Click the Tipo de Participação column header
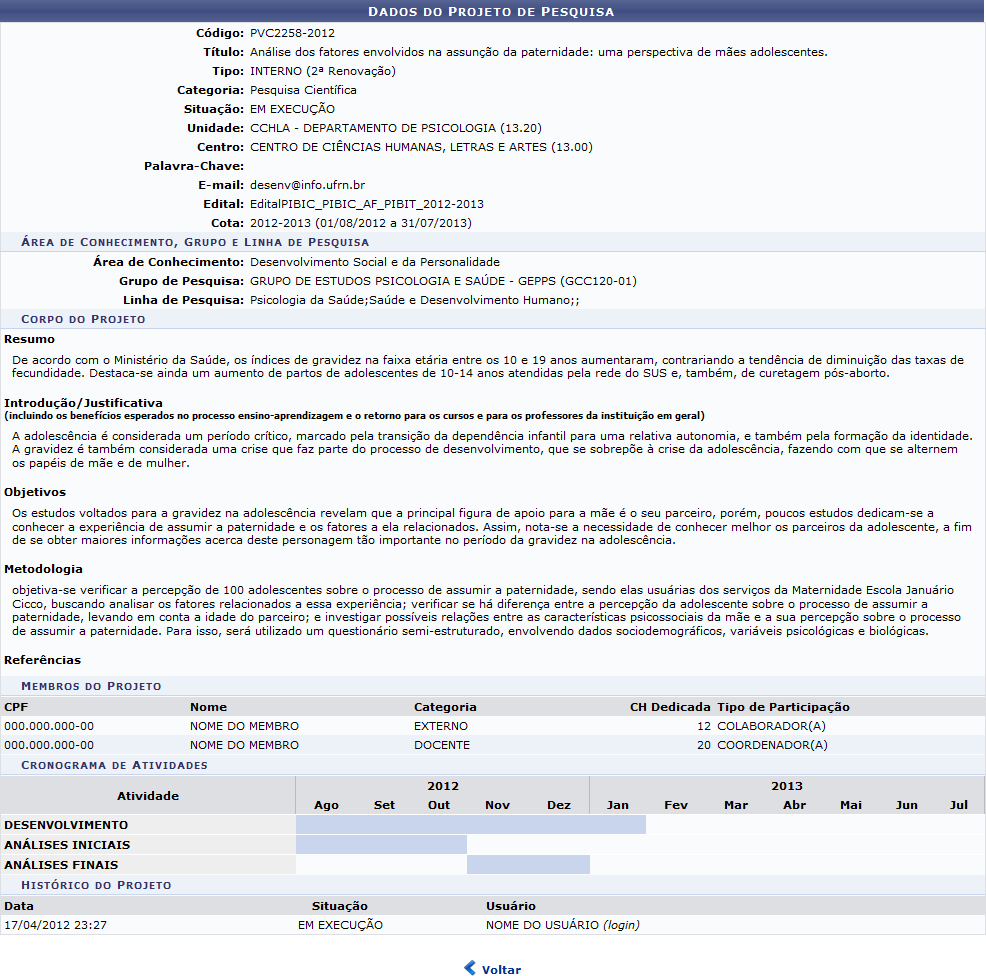The width and height of the screenshot is (986, 976). pos(783,707)
